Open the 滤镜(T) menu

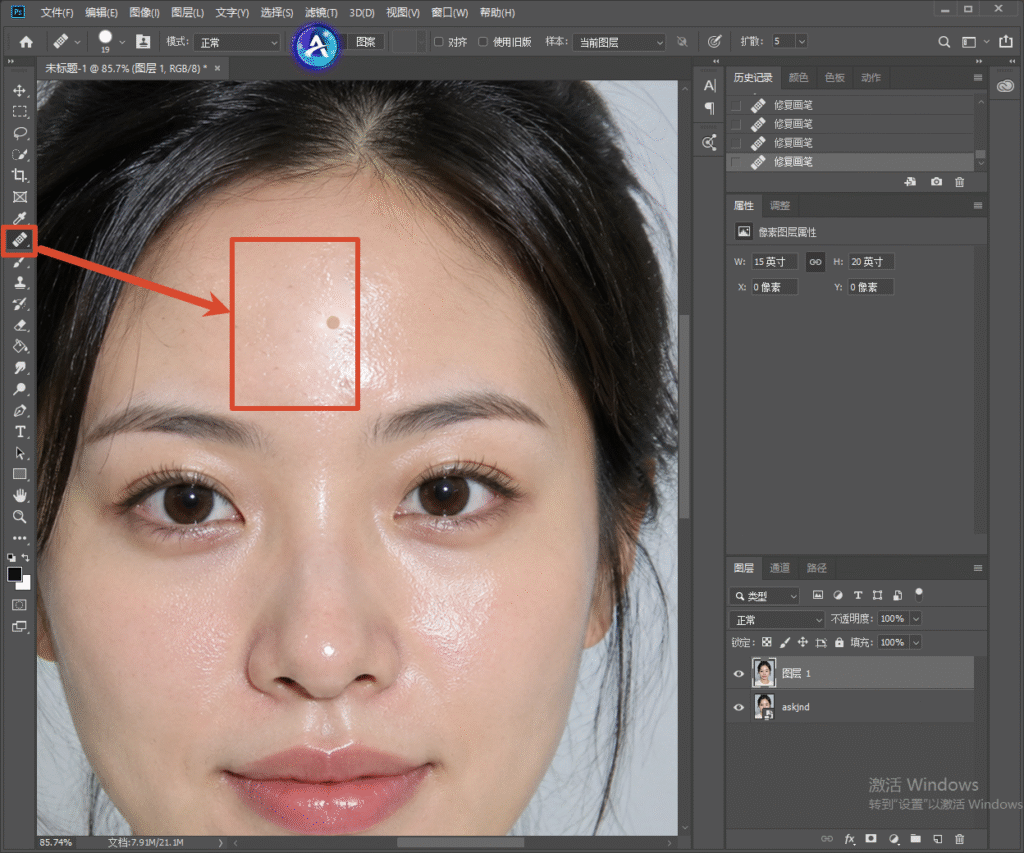point(321,12)
